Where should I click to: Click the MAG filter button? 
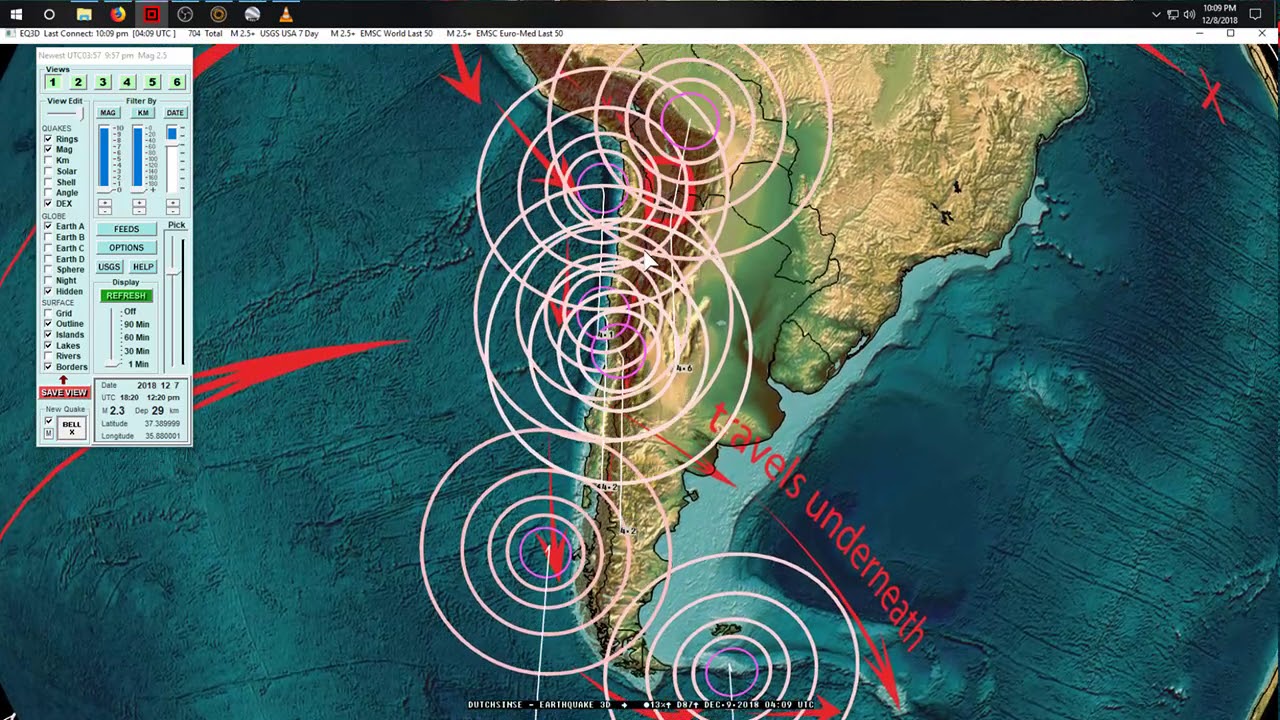tap(108, 113)
